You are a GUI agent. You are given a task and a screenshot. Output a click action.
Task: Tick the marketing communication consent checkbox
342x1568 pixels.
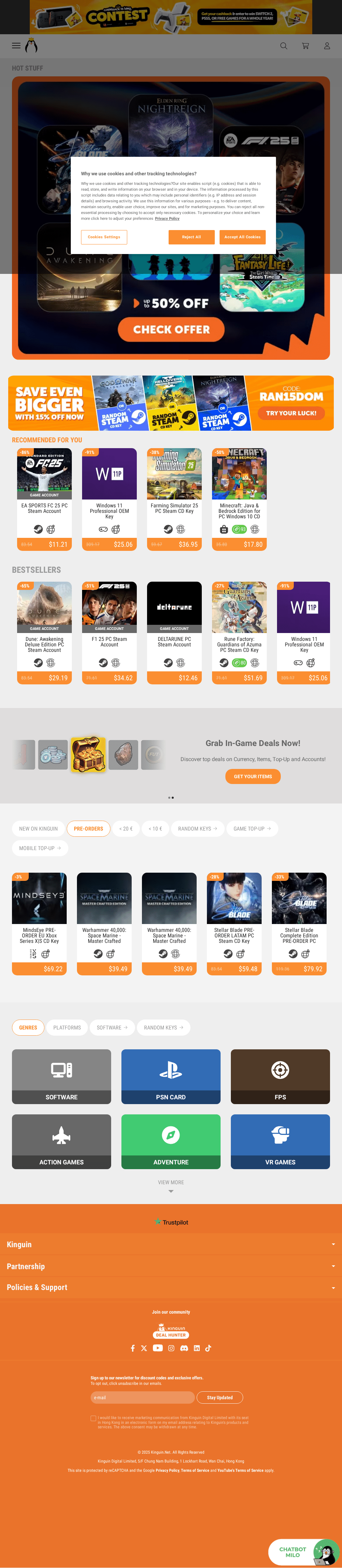(x=93, y=1418)
